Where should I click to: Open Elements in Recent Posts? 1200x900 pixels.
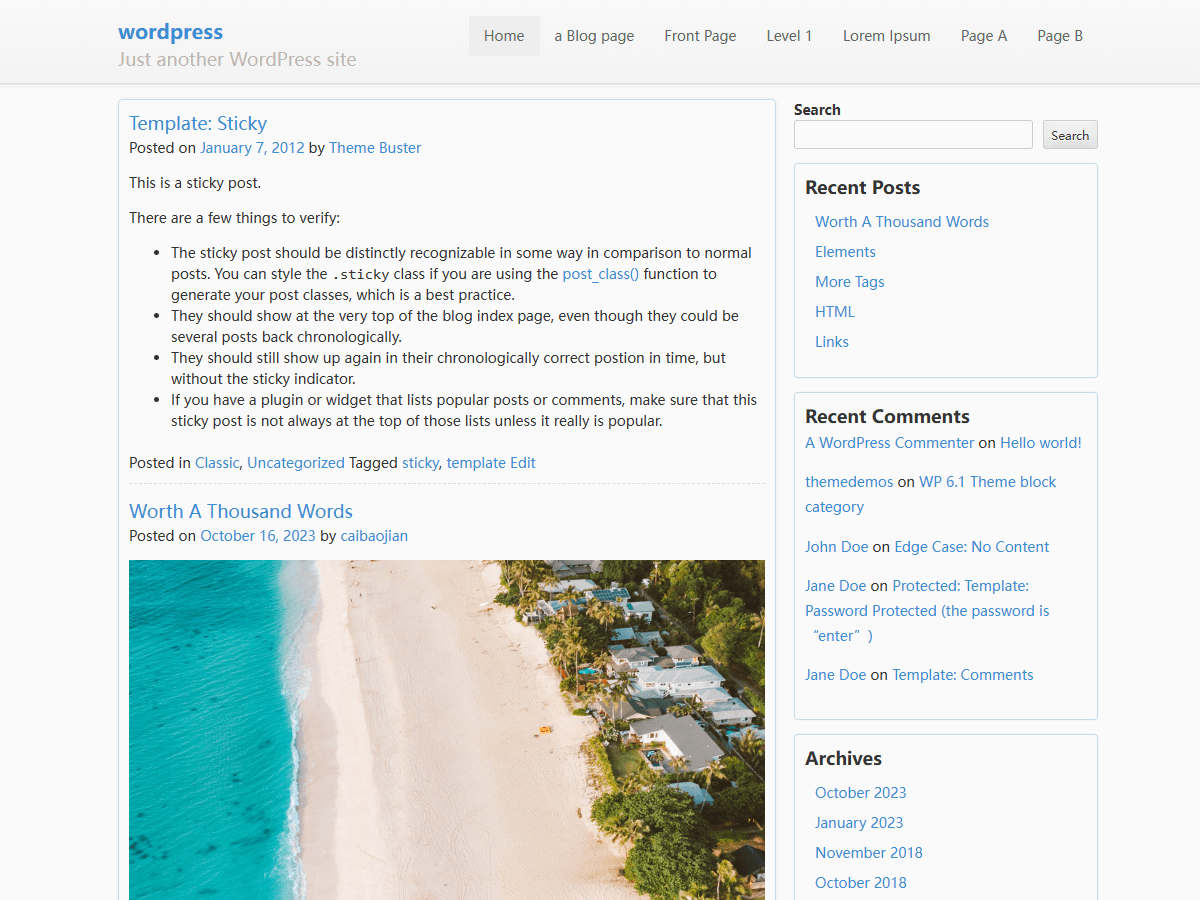click(845, 252)
